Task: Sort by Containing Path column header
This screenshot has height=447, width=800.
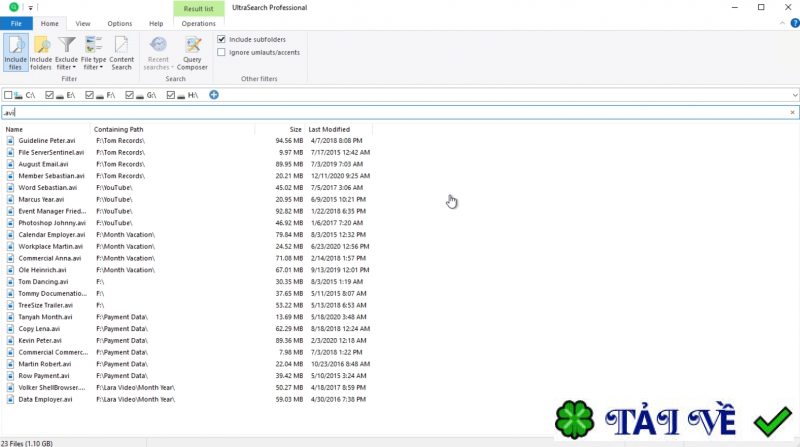Action: (x=172, y=130)
